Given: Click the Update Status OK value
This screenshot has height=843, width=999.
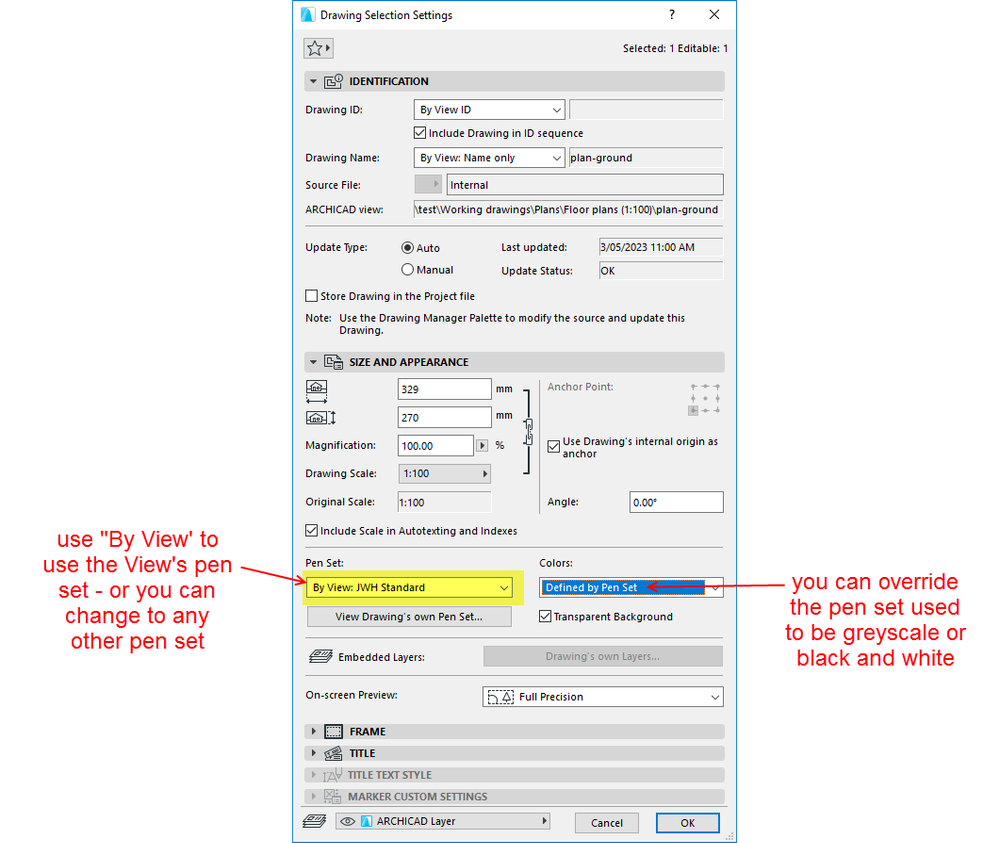Looking at the screenshot, I should point(661,271).
